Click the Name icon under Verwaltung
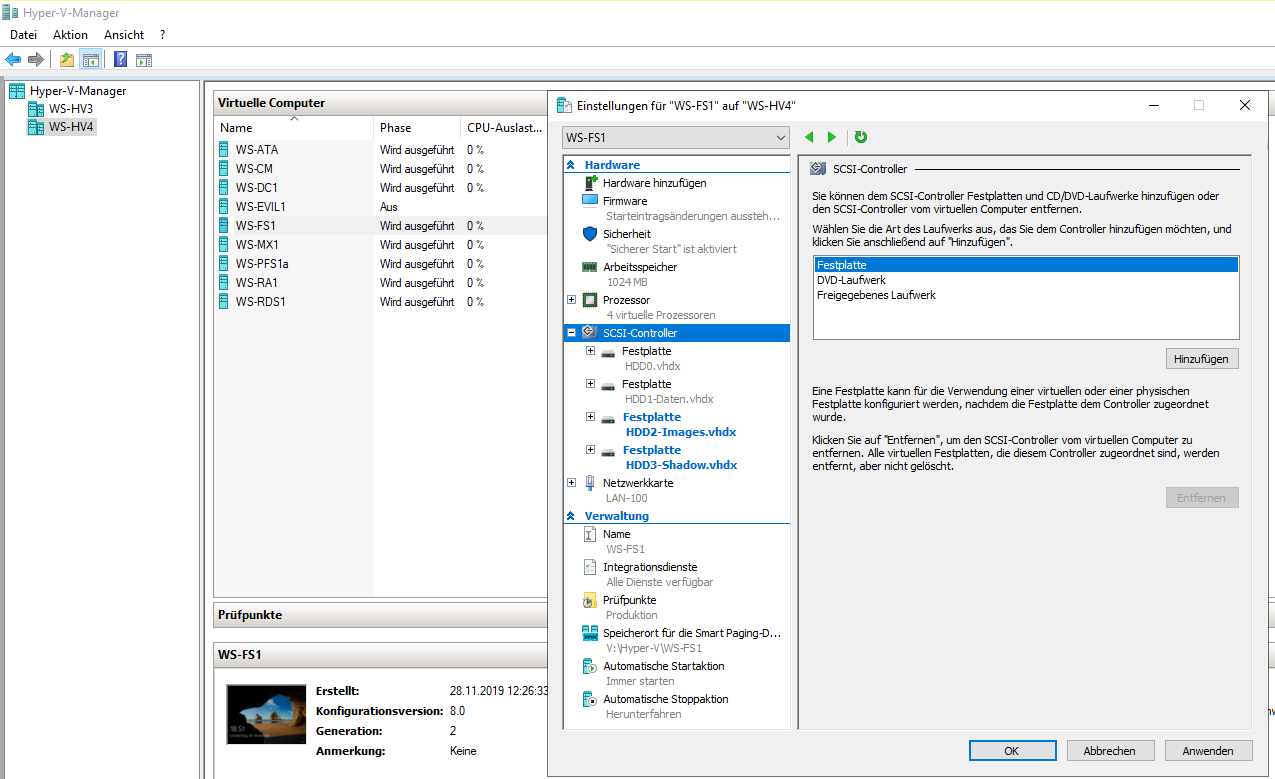Screen dimensions: 1275x779 [x=590, y=534]
